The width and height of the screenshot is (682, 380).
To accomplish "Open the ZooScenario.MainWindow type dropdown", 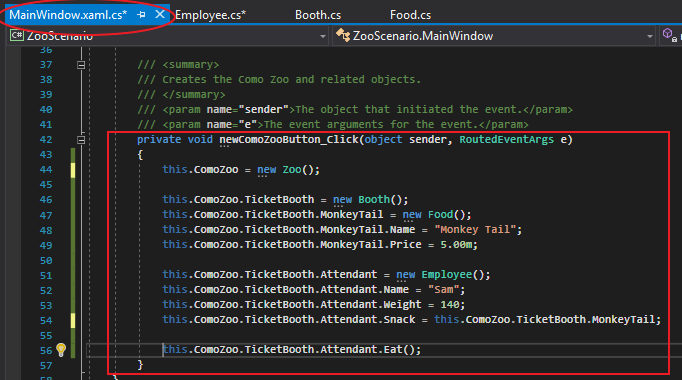I will (x=649, y=36).
